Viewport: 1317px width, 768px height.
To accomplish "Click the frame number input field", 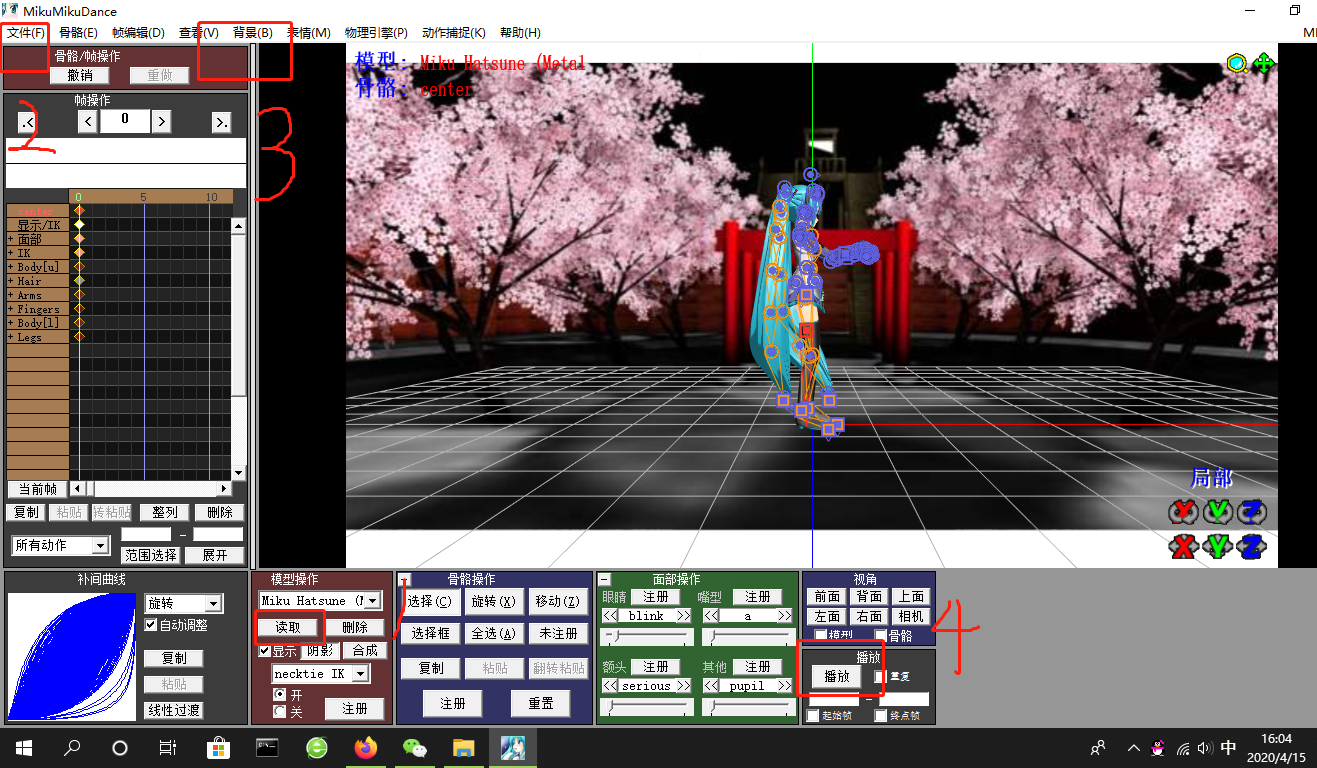I will click(x=125, y=121).
